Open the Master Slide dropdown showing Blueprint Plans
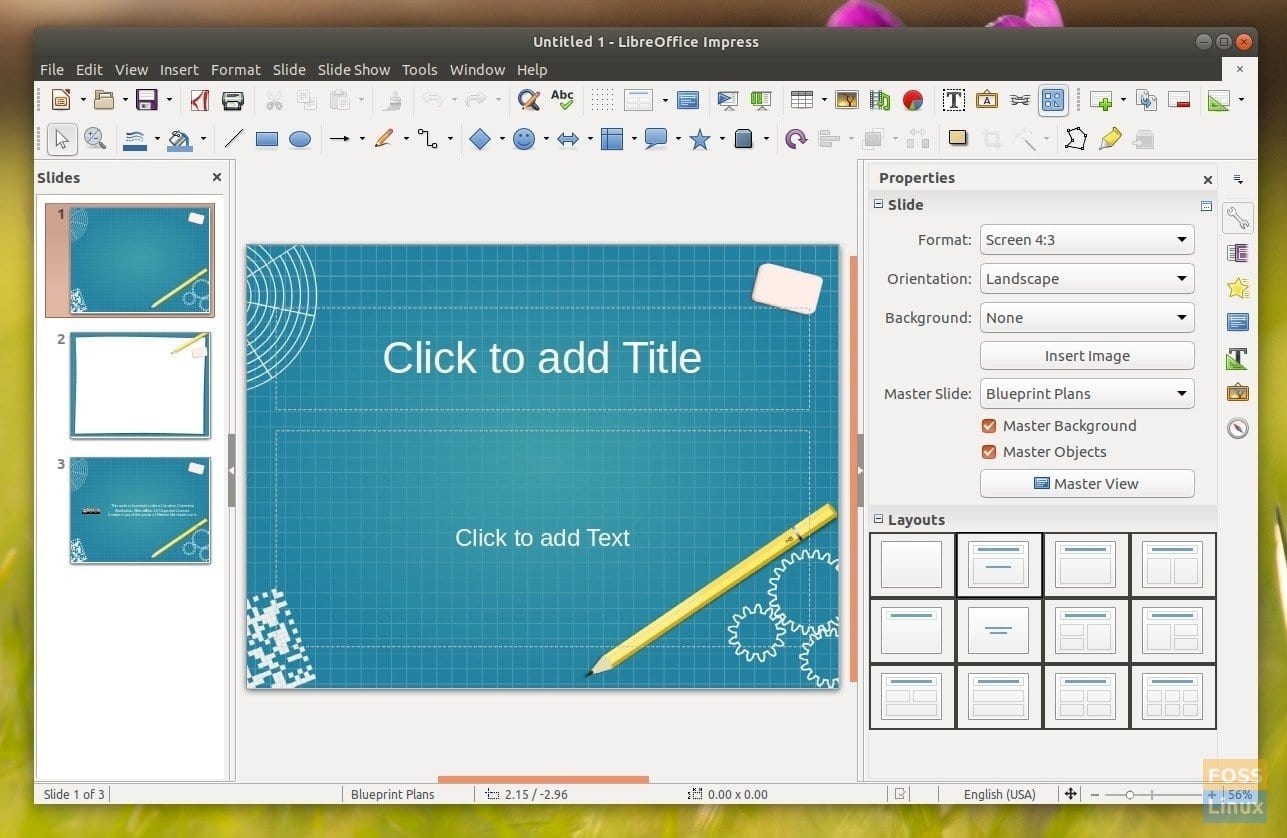 tap(1086, 393)
